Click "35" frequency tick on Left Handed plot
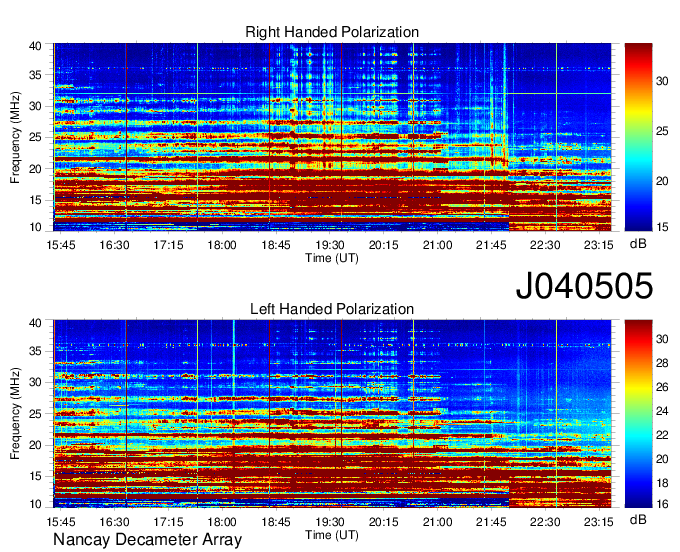 [x=35, y=351]
